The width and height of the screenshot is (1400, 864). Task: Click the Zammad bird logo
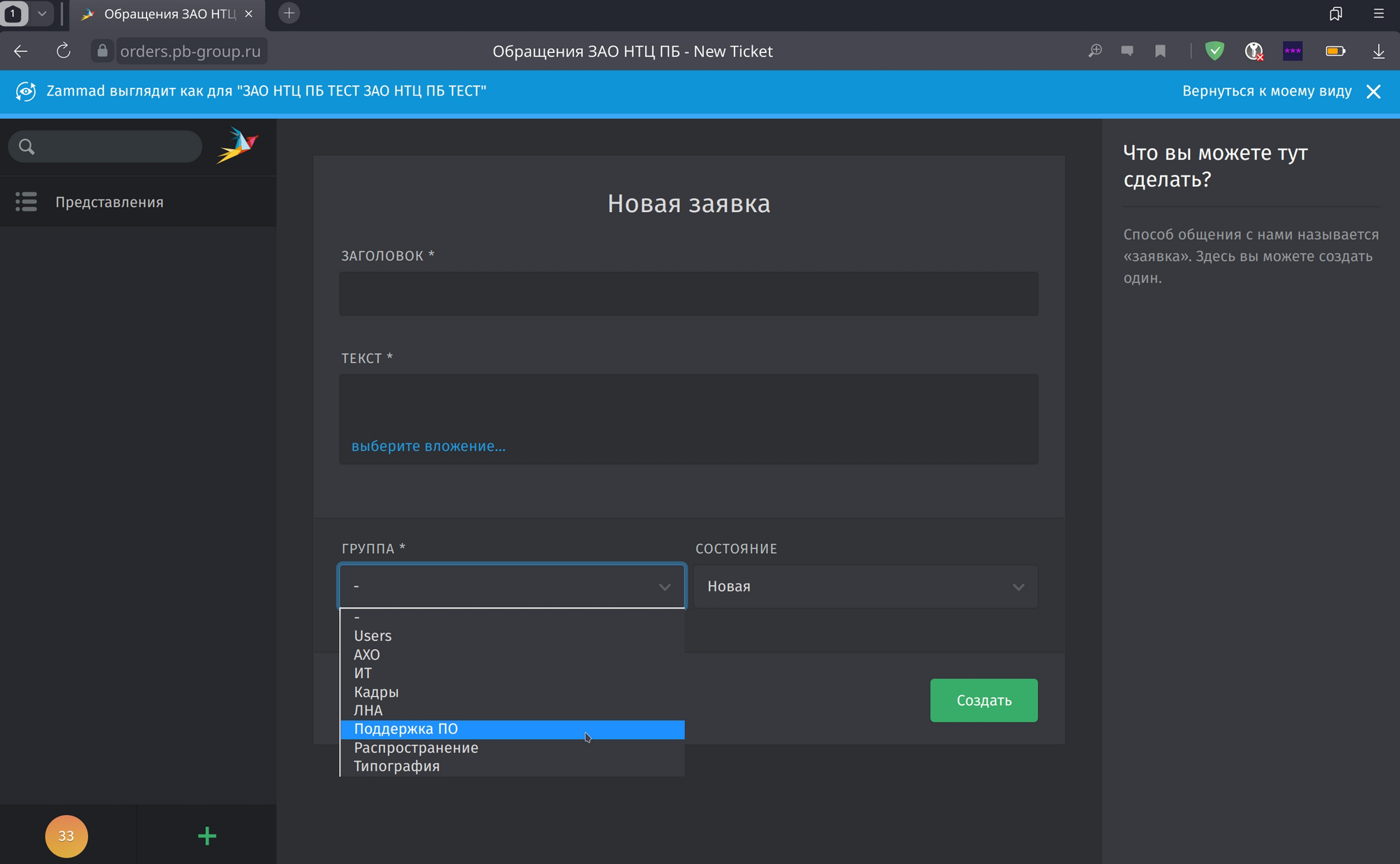[x=237, y=145]
